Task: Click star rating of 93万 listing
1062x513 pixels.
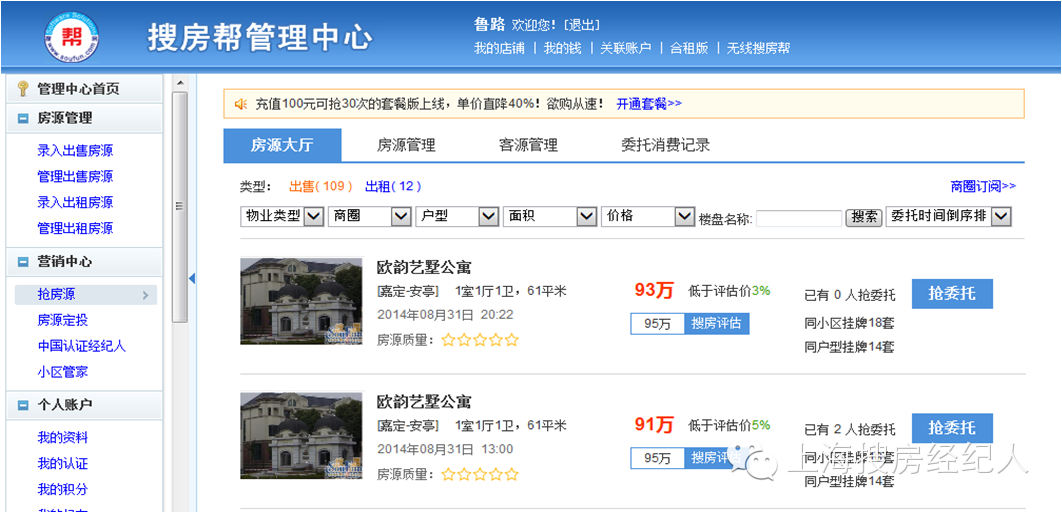Action: (x=480, y=340)
